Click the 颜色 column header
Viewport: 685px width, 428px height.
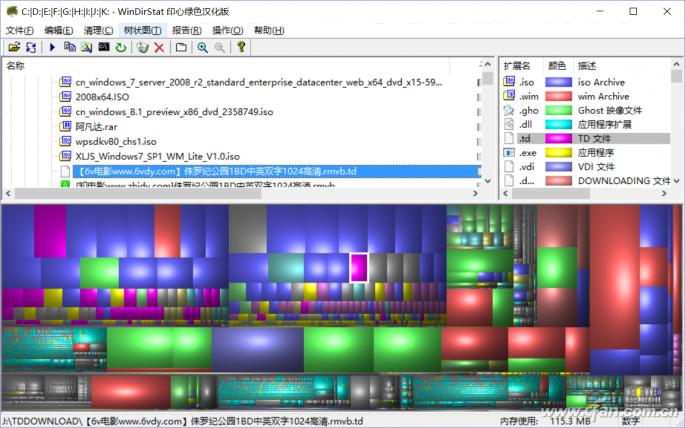click(557, 66)
